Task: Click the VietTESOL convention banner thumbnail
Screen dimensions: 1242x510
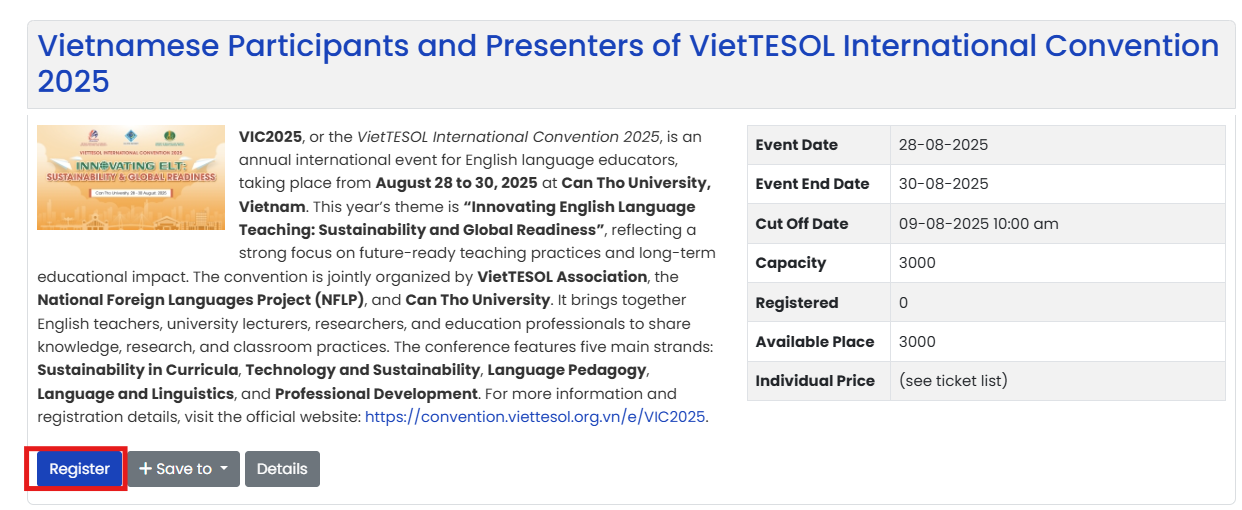Action: click(x=131, y=178)
